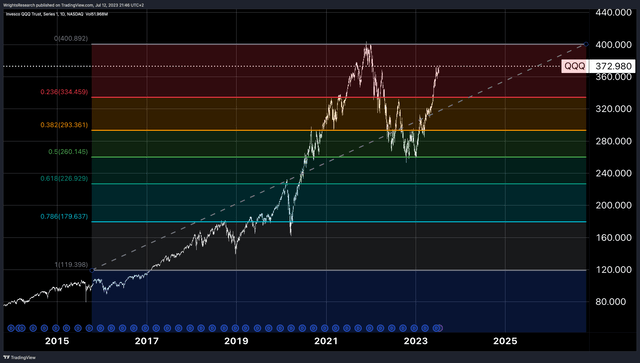Click the TradingView logo at bottom left
Image resolution: width=640 pixels, height=363 pixels.
[19, 357]
